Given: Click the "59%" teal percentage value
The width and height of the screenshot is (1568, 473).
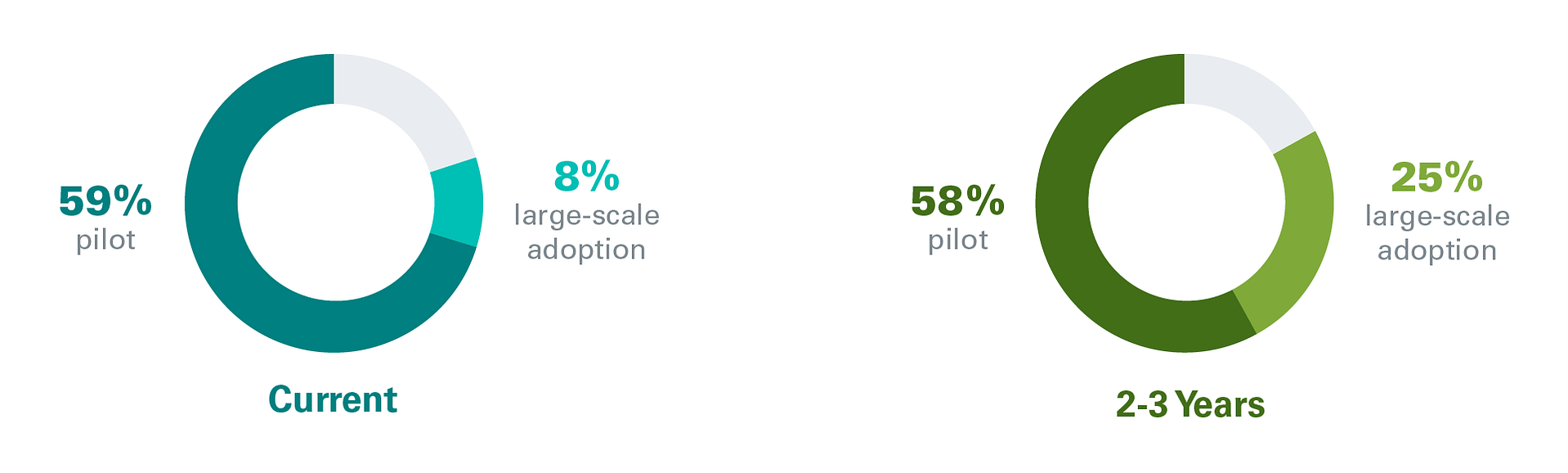Looking at the screenshot, I should [x=105, y=200].
